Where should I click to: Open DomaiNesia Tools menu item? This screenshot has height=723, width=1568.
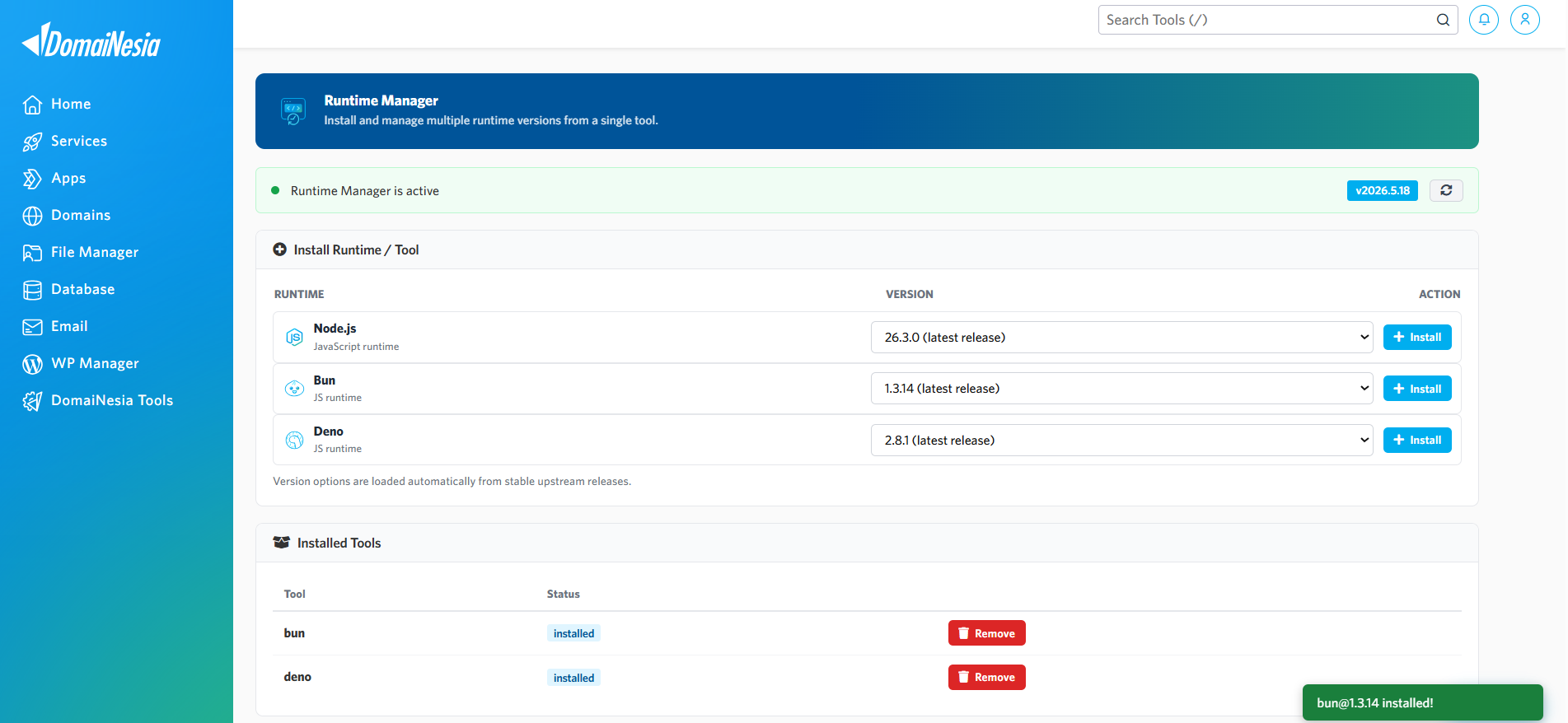112,401
